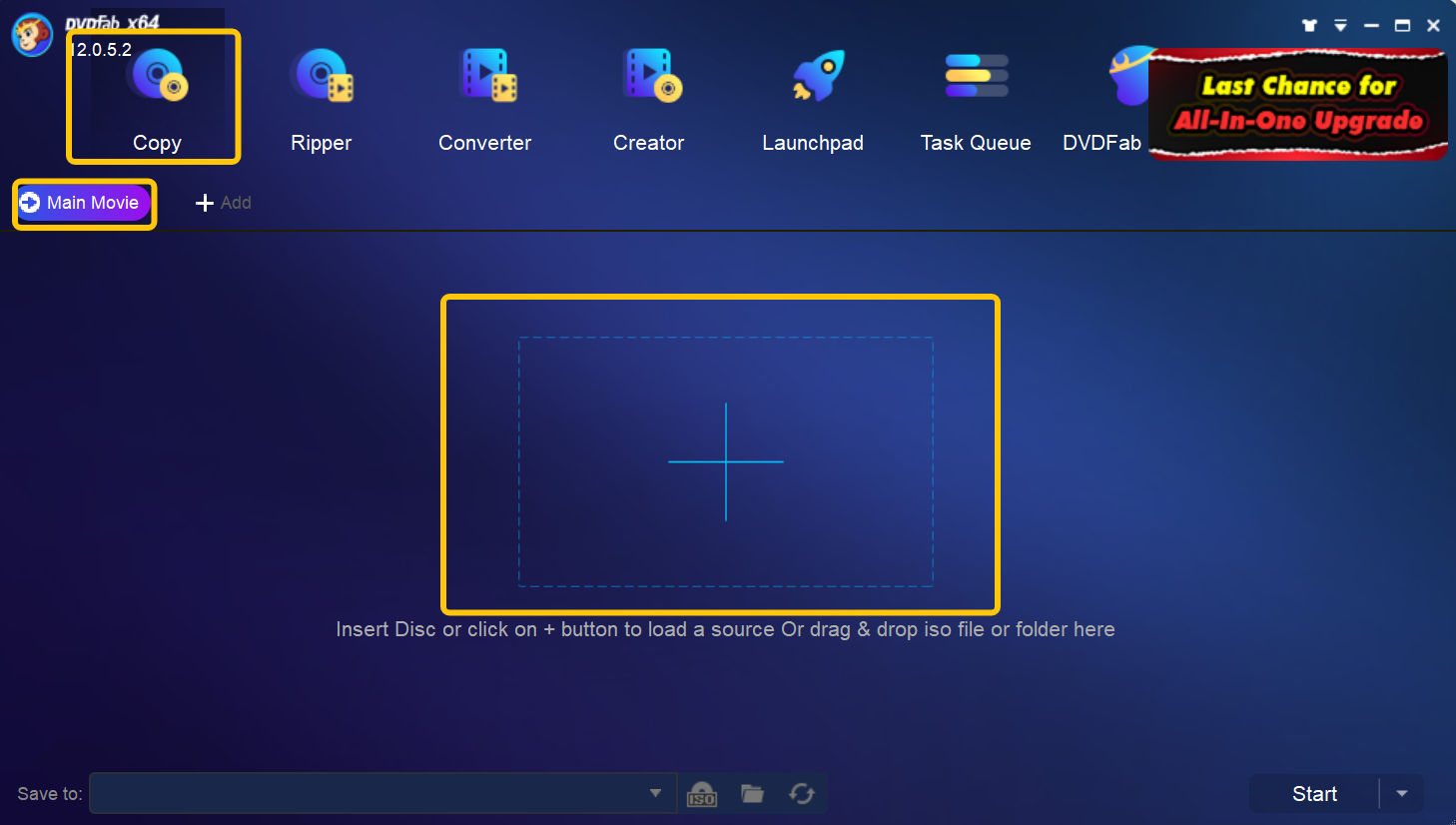Show the Task Queue
This screenshot has width=1456, height=825.
(x=976, y=100)
